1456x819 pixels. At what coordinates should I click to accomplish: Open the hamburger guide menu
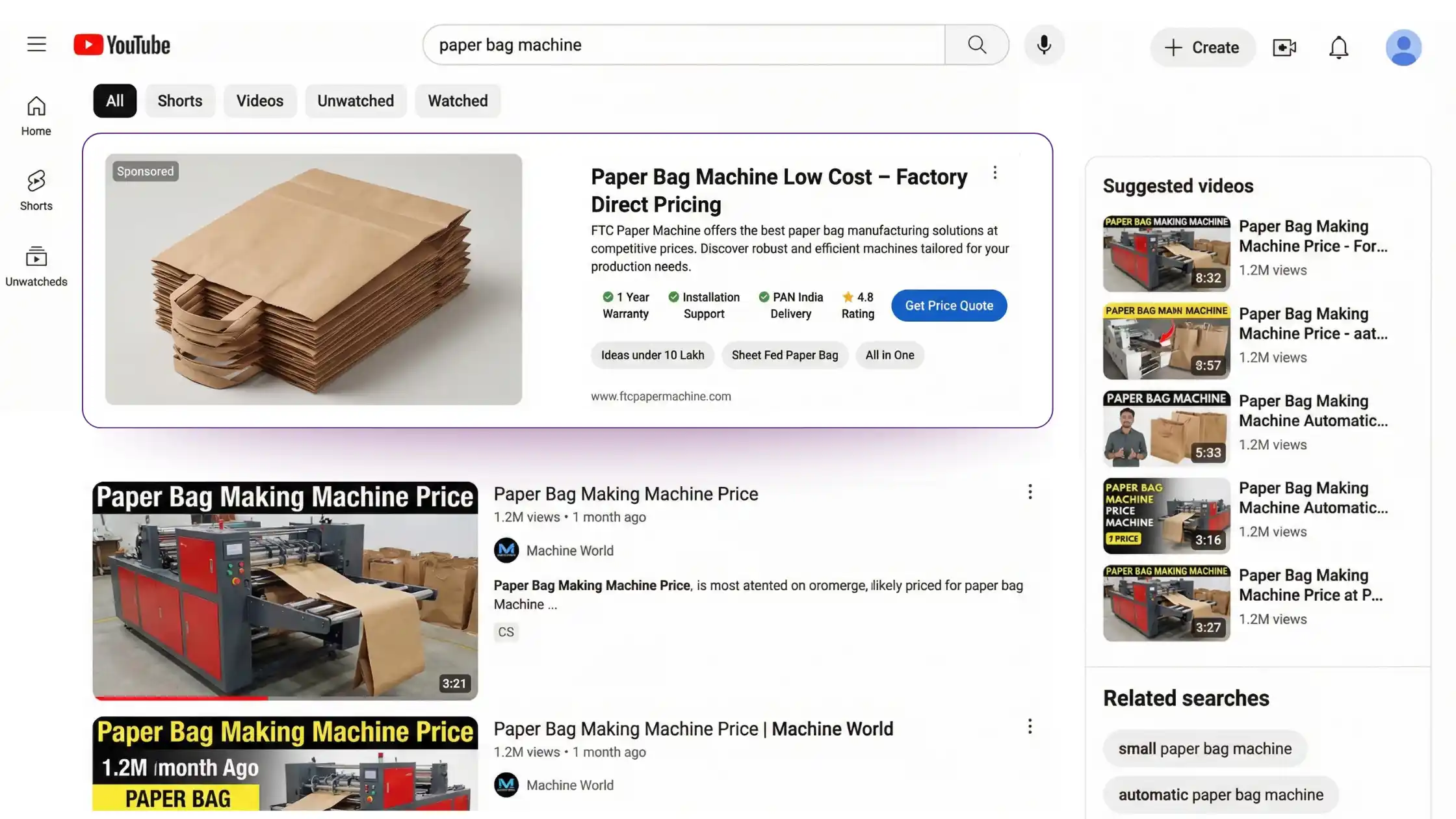tap(36, 45)
